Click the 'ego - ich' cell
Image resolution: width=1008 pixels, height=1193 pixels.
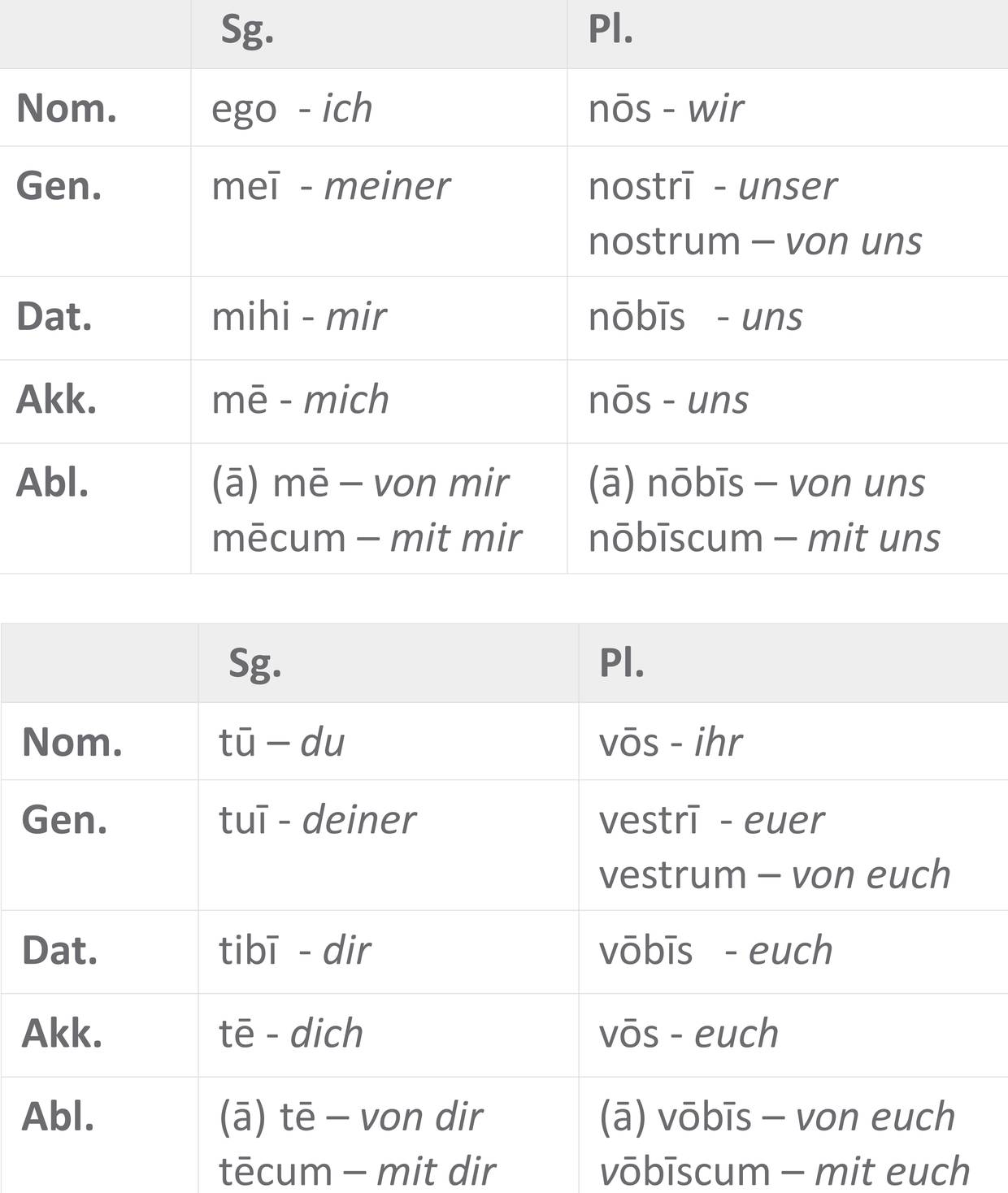tap(292, 108)
